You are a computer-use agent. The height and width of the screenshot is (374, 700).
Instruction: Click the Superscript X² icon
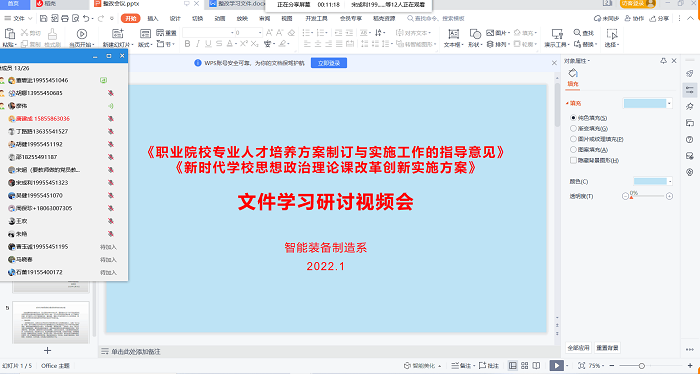[244, 44]
